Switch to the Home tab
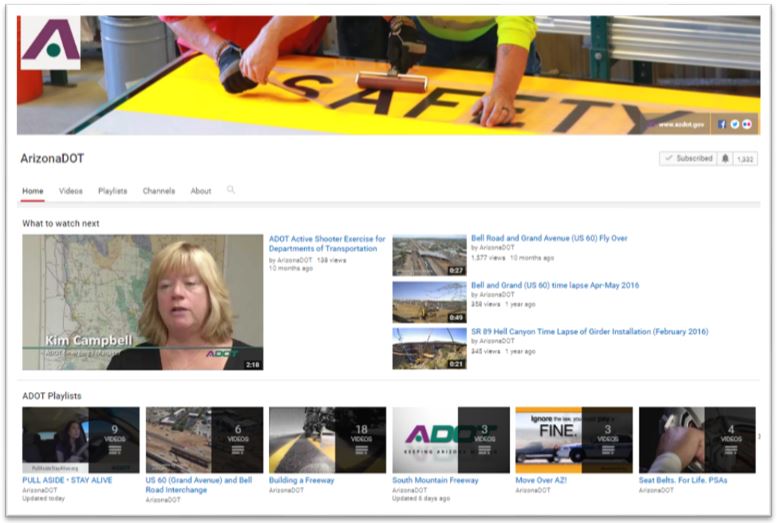This screenshot has width=777, height=523. click(x=33, y=191)
